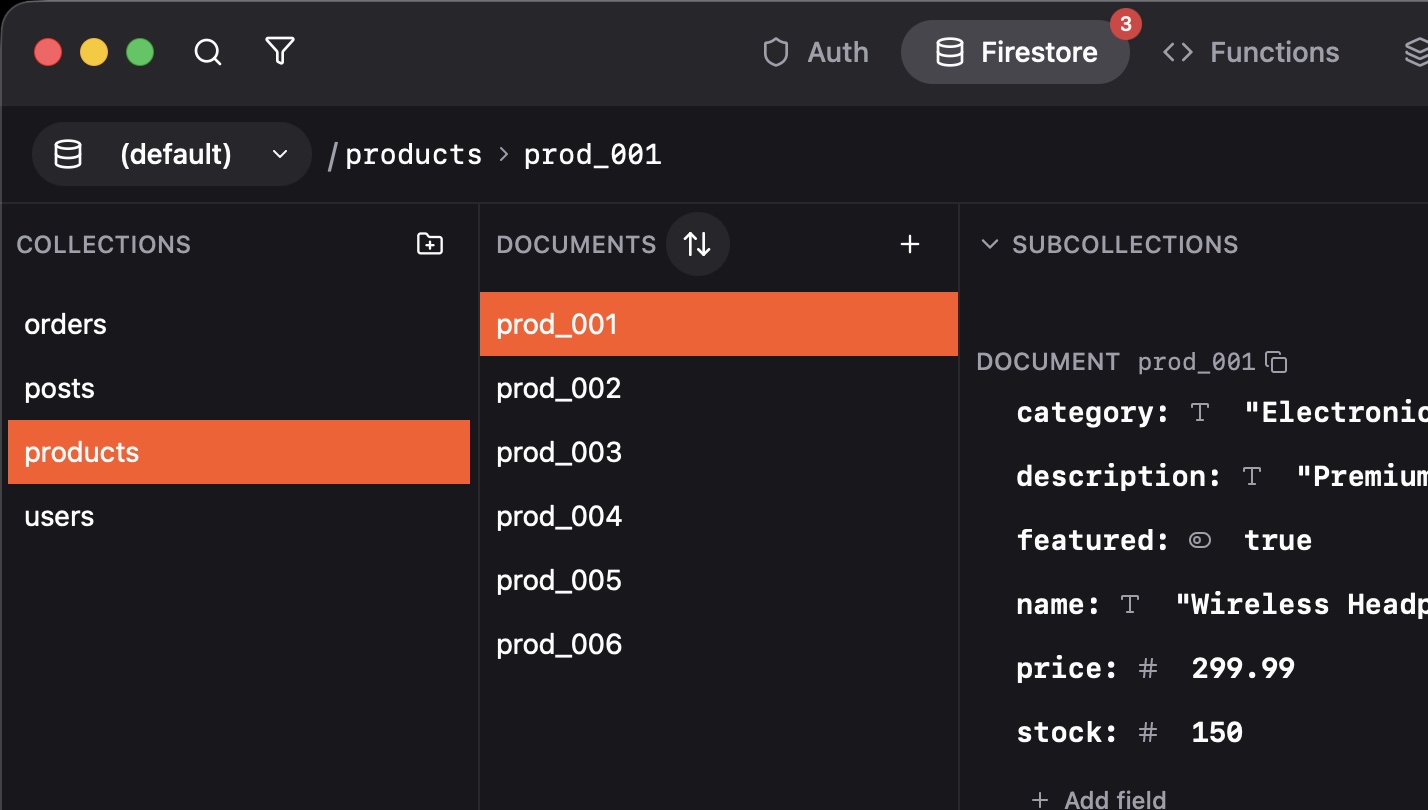Viewport: 1428px width, 810px height.
Task: Copy the prod_001 document ID
Action: 1276,361
